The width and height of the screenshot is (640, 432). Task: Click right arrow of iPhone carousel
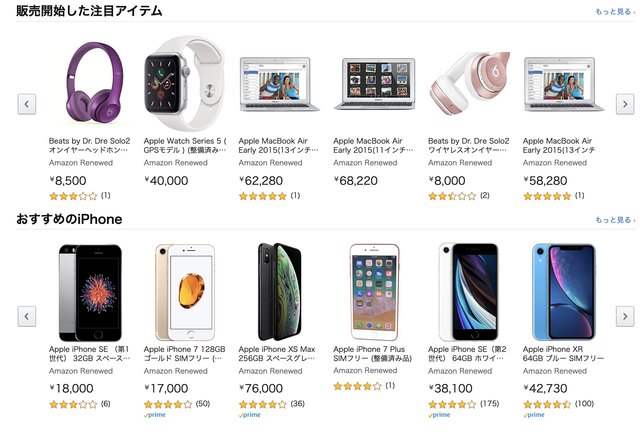point(624,317)
